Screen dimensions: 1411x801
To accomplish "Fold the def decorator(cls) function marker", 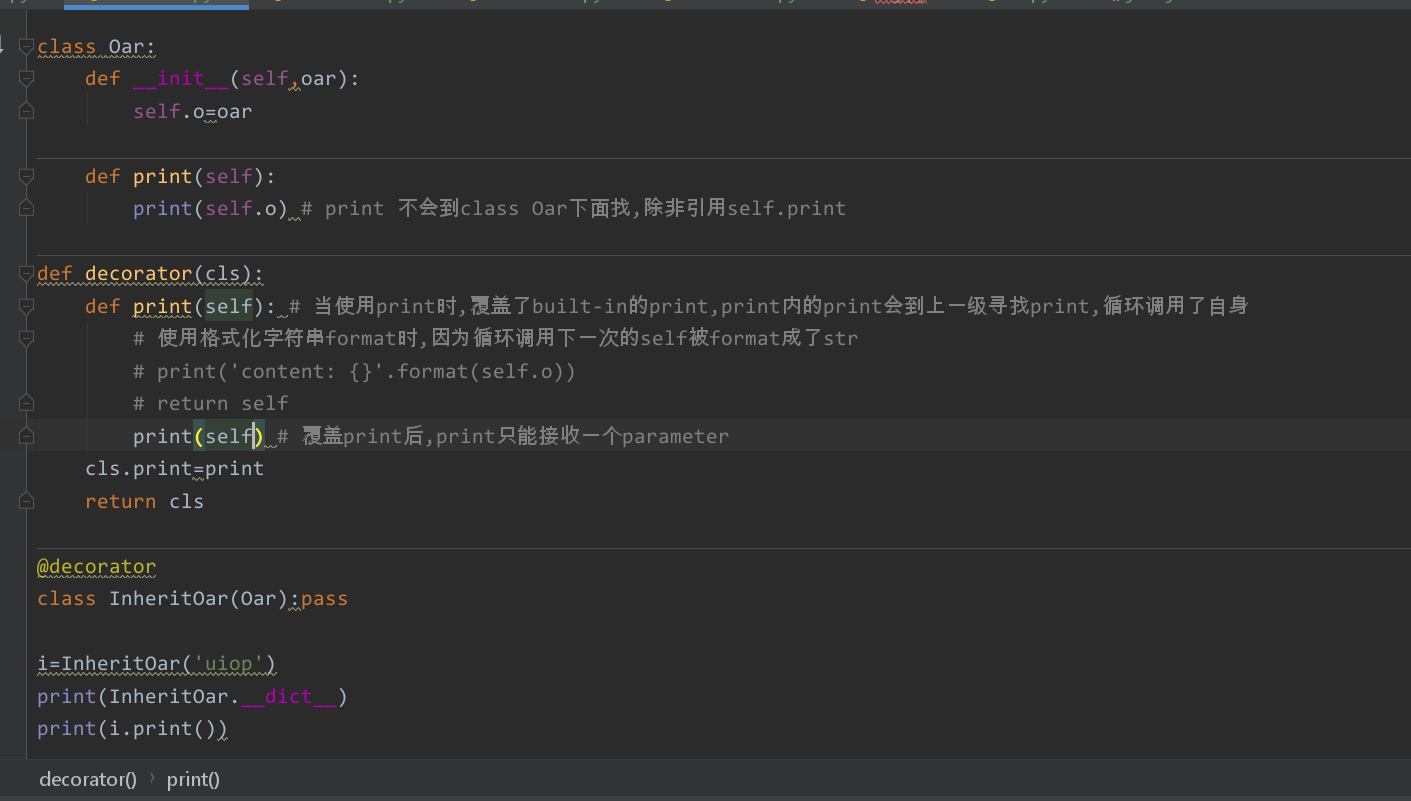I will pyautogui.click(x=26, y=273).
